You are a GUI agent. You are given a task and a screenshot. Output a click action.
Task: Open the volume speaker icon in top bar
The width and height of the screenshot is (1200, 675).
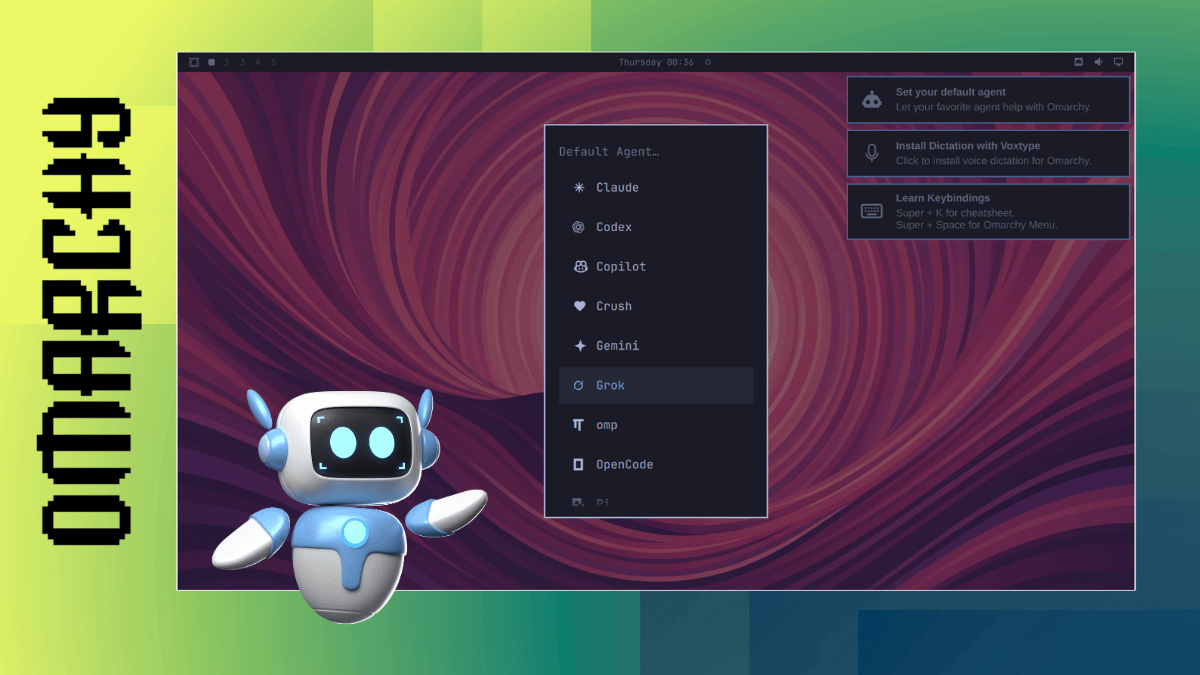pos(1098,62)
